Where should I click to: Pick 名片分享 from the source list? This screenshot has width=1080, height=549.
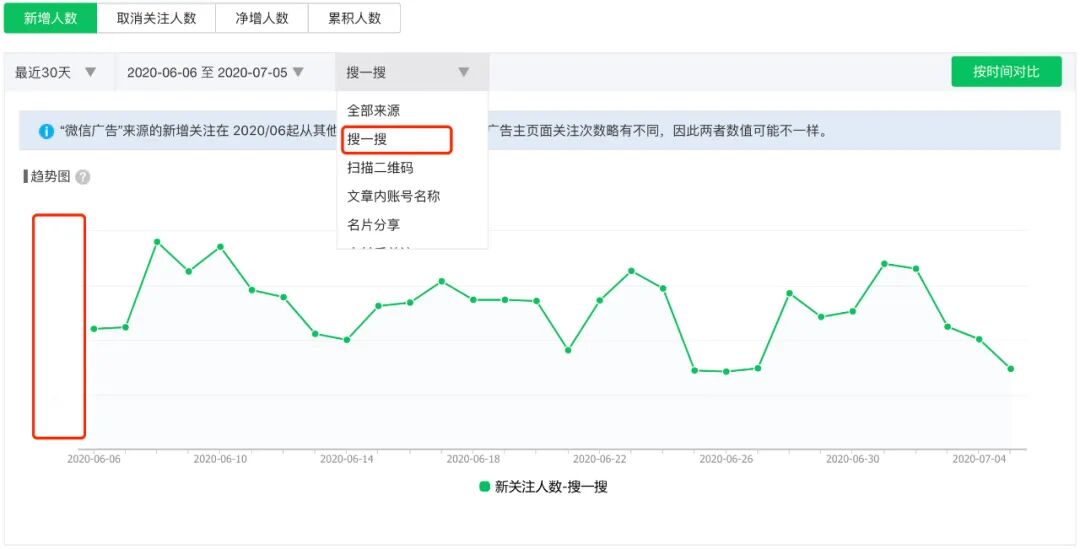373,225
